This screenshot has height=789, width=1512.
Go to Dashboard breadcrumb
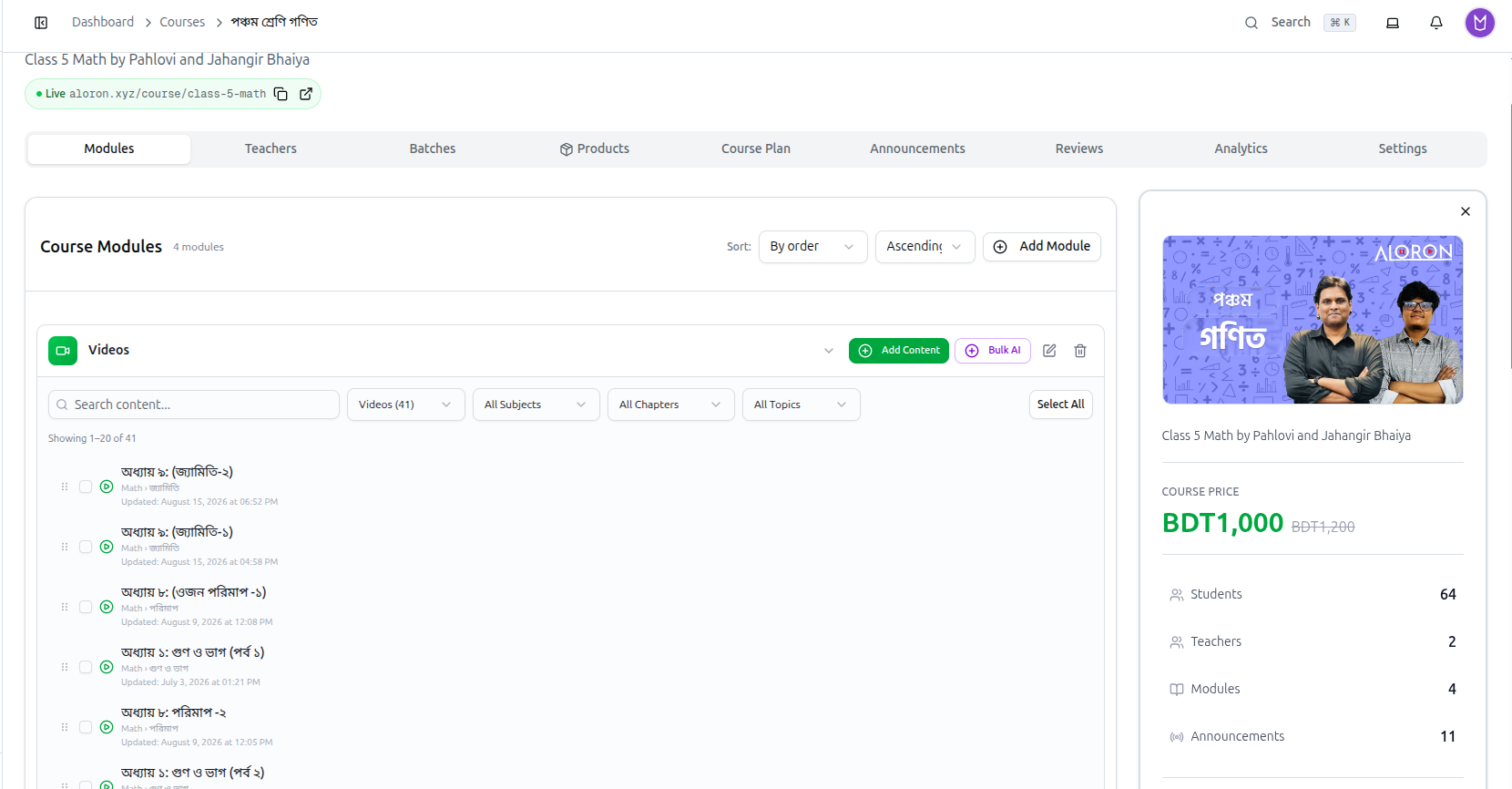(103, 23)
